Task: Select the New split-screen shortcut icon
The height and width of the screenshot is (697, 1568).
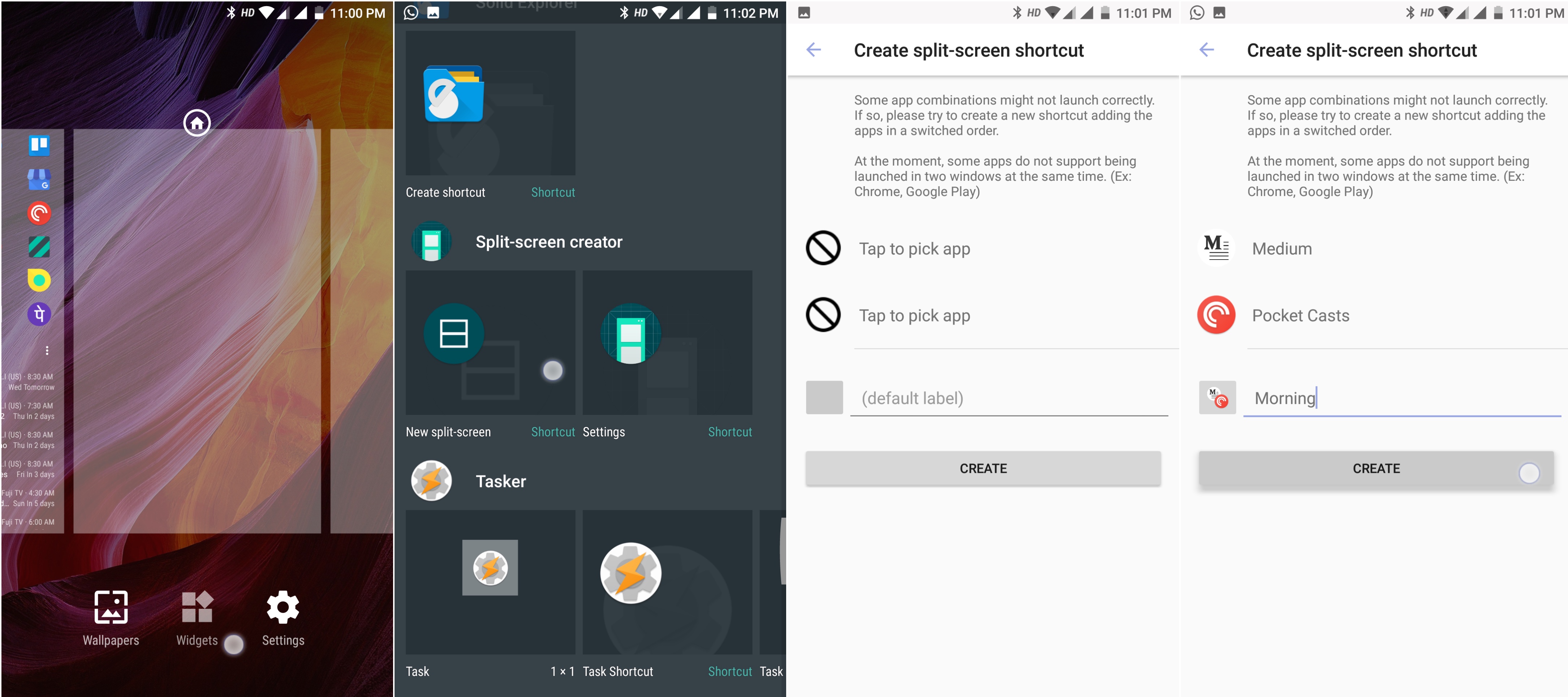Action: click(x=455, y=333)
